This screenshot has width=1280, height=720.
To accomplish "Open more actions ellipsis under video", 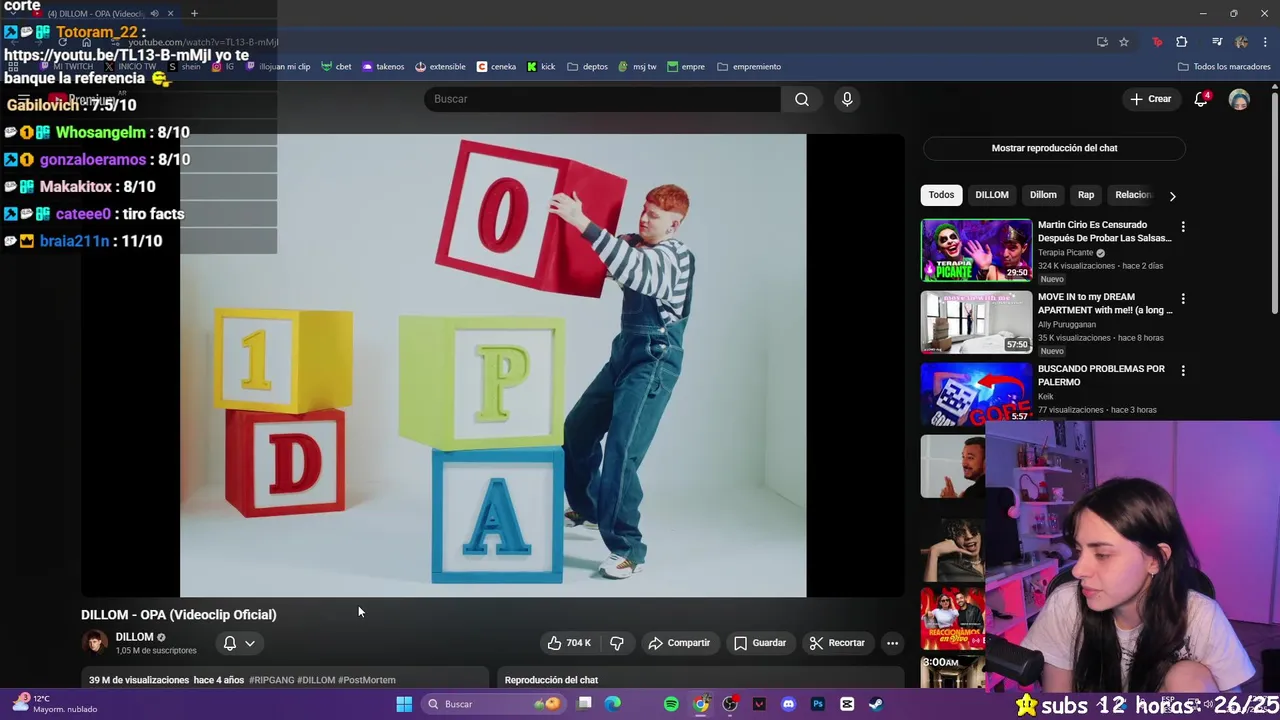I will click(x=892, y=643).
